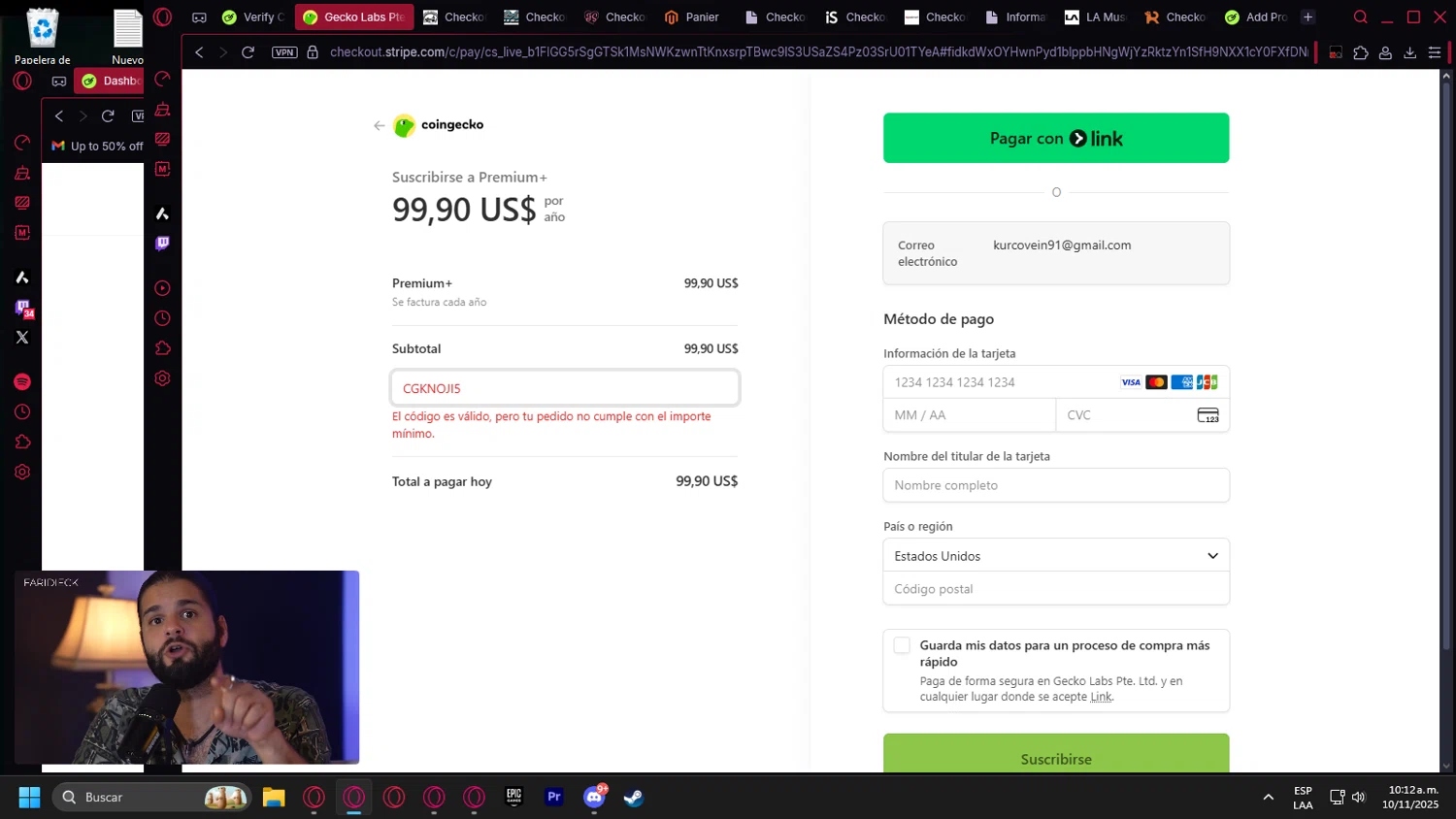
Task: Switch to 'Verify C' tab
Action: click(x=253, y=16)
